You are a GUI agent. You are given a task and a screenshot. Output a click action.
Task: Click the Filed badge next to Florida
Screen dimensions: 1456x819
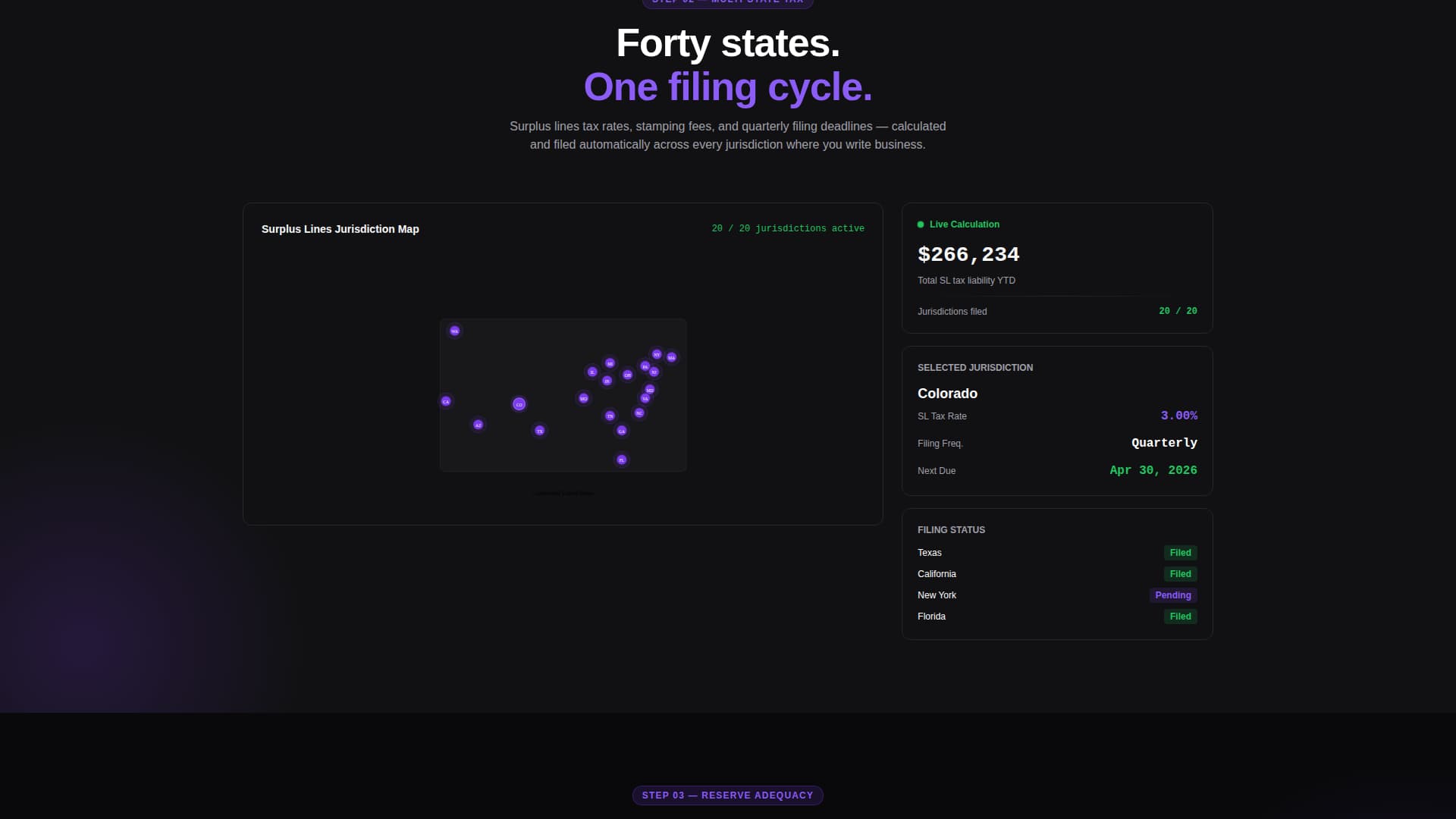(x=1180, y=617)
